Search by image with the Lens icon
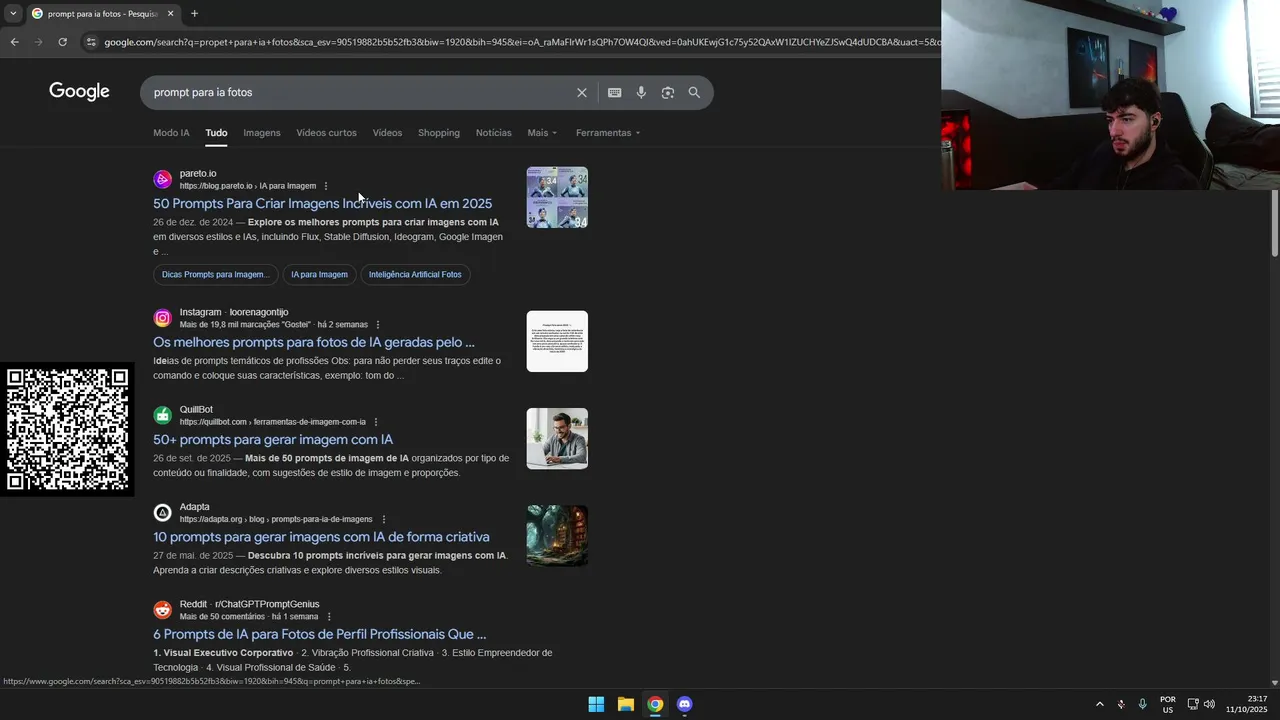This screenshot has height=720, width=1280. pos(667,92)
